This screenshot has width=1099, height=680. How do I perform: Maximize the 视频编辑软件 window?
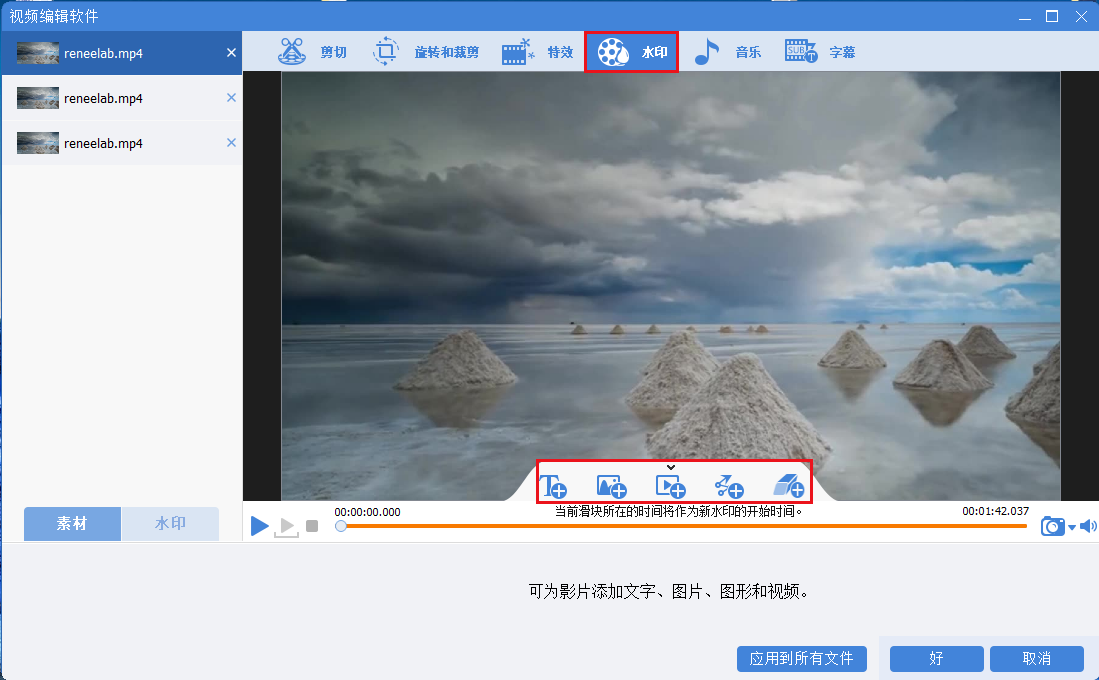coord(1052,16)
